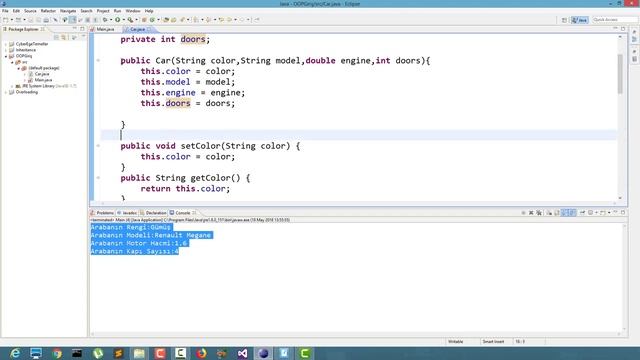Open the Refactor menu
Viewport: 640px width, 360px height.
[48, 11]
